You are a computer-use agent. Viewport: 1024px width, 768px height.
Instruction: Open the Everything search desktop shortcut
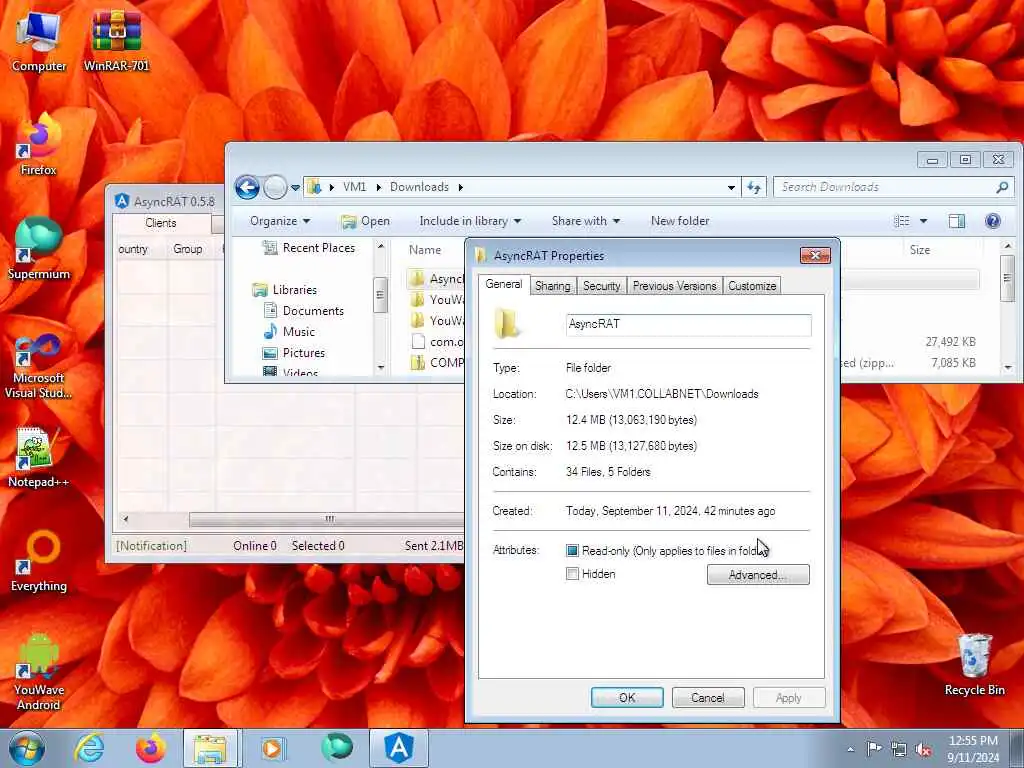39,561
